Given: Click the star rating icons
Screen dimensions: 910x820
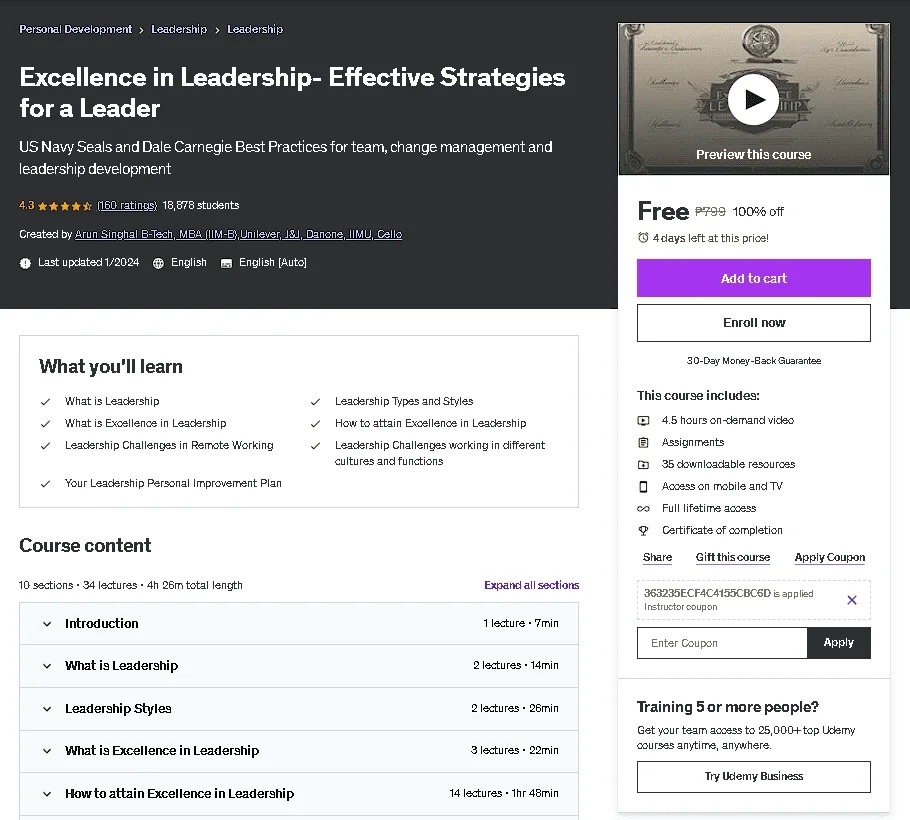Looking at the screenshot, I should coord(65,205).
